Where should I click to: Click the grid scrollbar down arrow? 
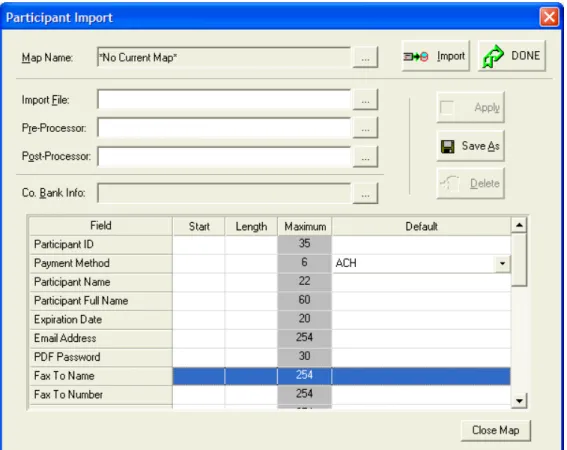click(x=519, y=400)
